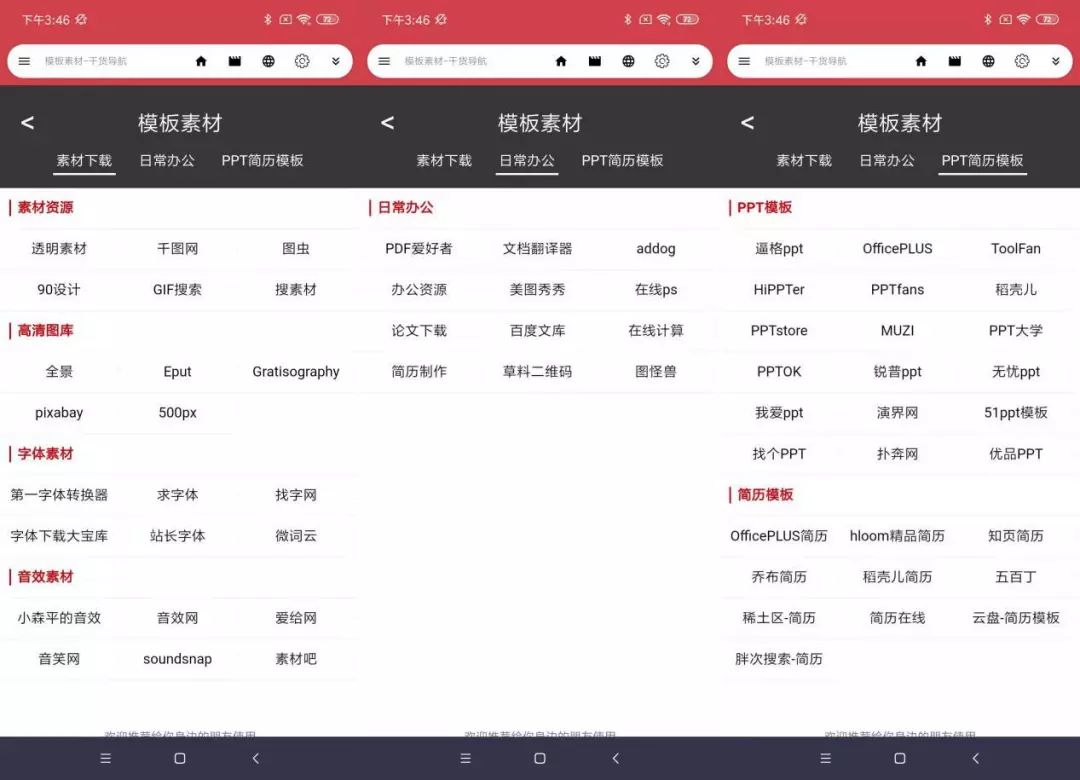Open settings gear in middle phone toolbar
This screenshot has height=780, width=1080.
(662, 61)
